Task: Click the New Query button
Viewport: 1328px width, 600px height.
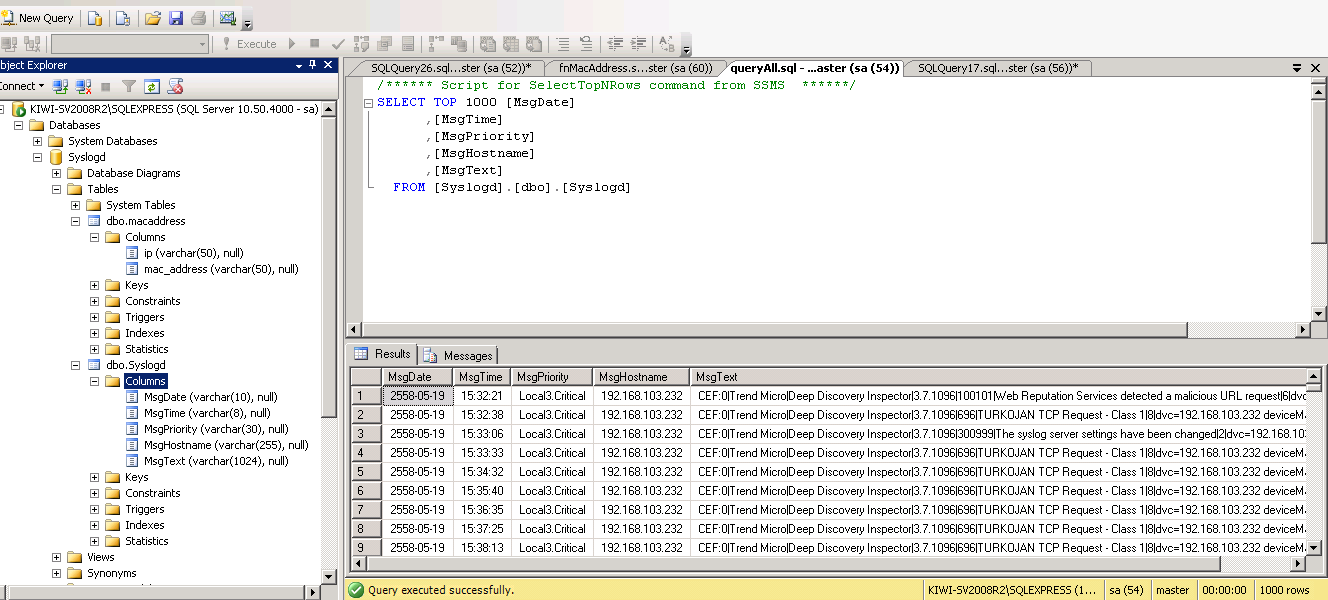Action: click(x=38, y=18)
